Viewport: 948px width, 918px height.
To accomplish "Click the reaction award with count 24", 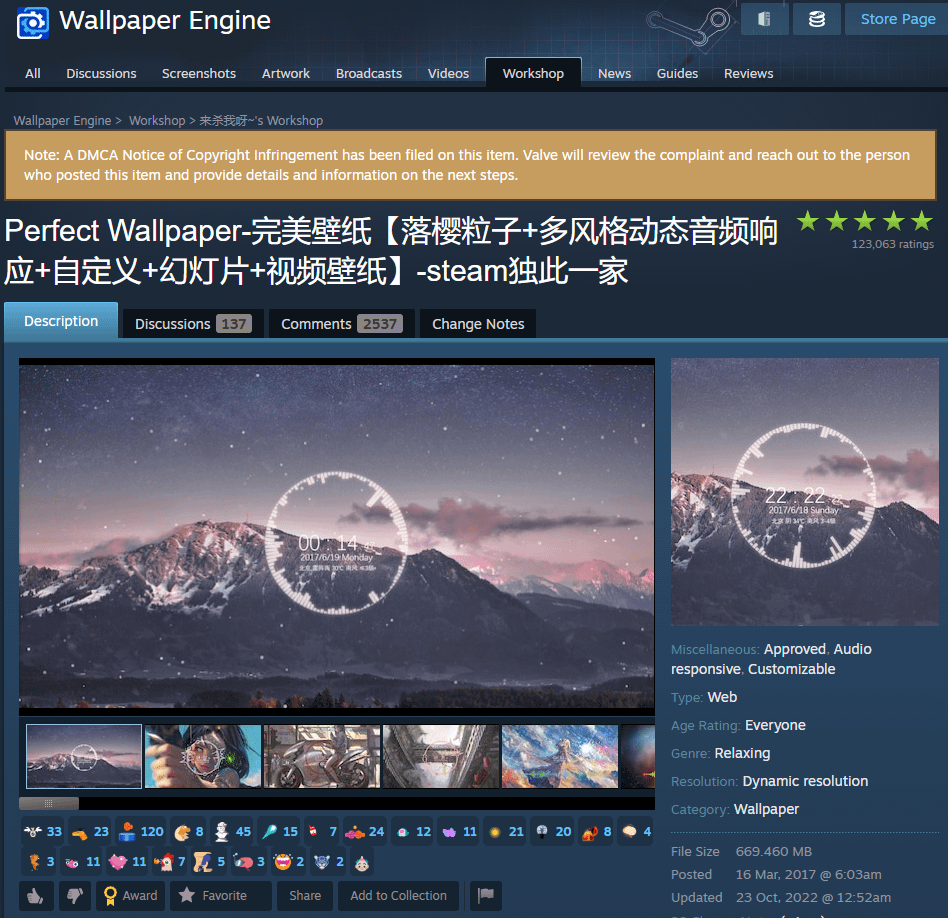I will tap(365, 832).
